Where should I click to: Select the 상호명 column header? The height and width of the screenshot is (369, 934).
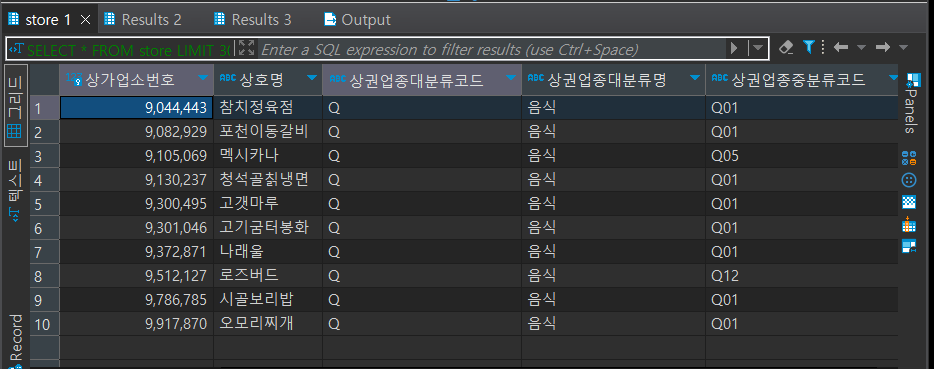click(268, 79)
